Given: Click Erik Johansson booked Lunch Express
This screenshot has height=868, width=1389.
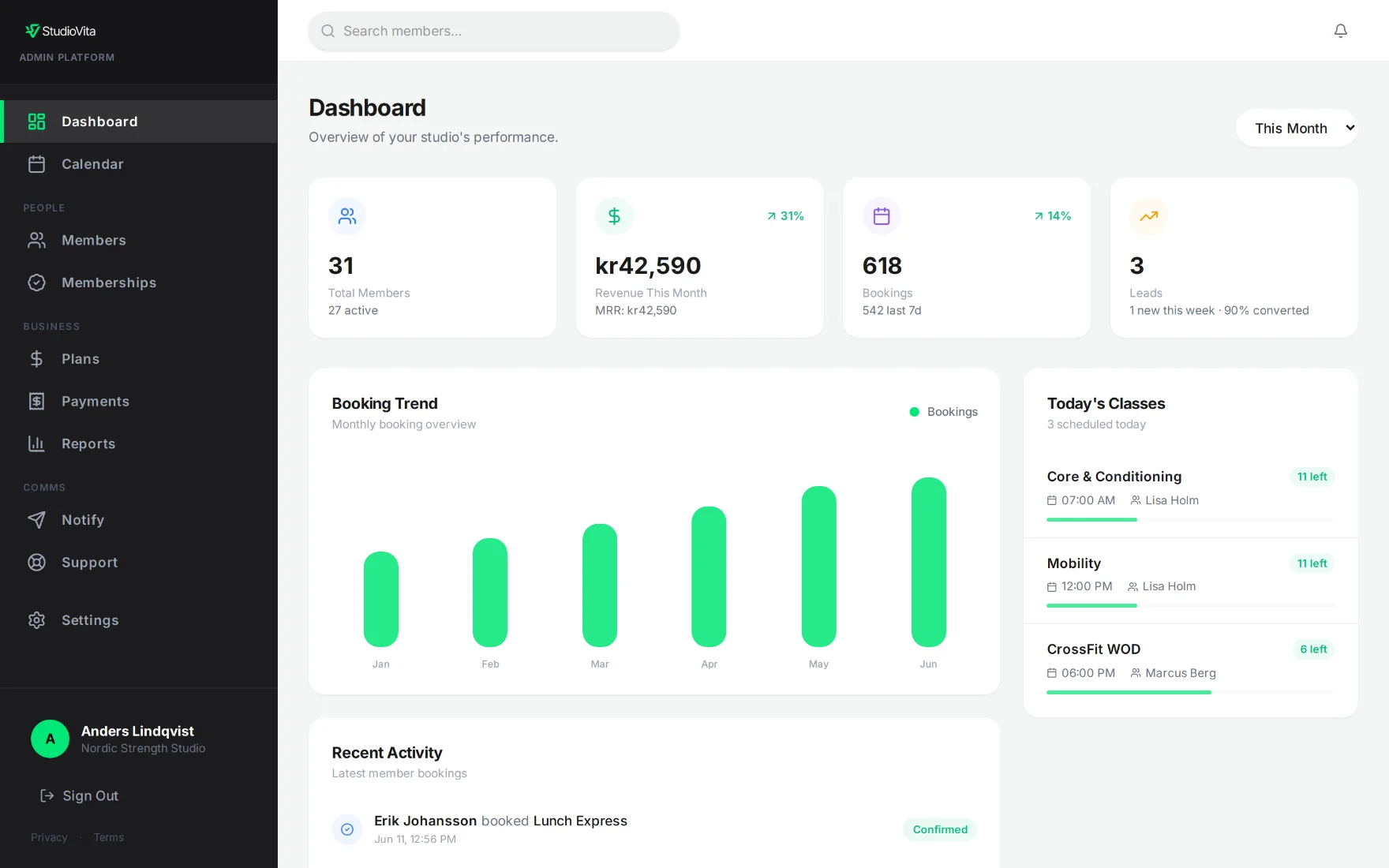Looking at the screenshot, I should (500, 821).
